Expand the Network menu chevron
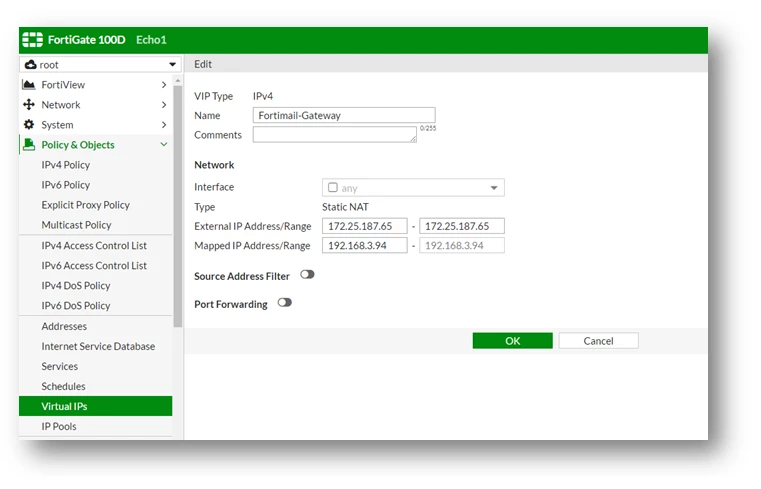The width and height of the screenshot is (761, 489). tap(164, 105)
